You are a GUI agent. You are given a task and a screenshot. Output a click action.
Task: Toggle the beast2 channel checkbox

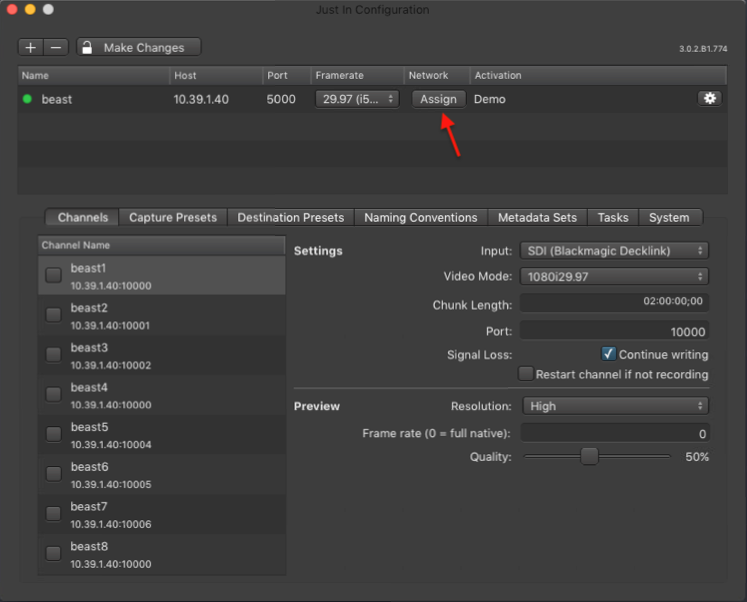click(x=53, y=315)
